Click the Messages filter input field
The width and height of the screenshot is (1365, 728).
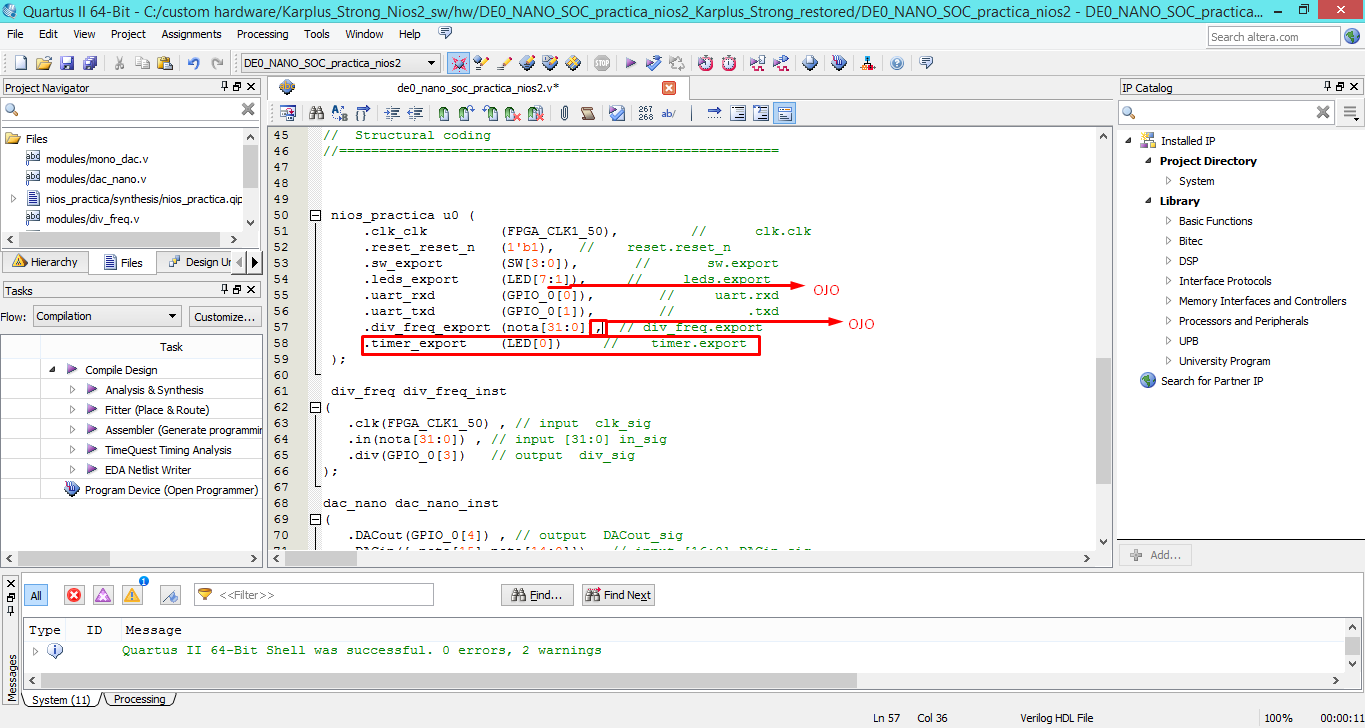click(314, 595)
